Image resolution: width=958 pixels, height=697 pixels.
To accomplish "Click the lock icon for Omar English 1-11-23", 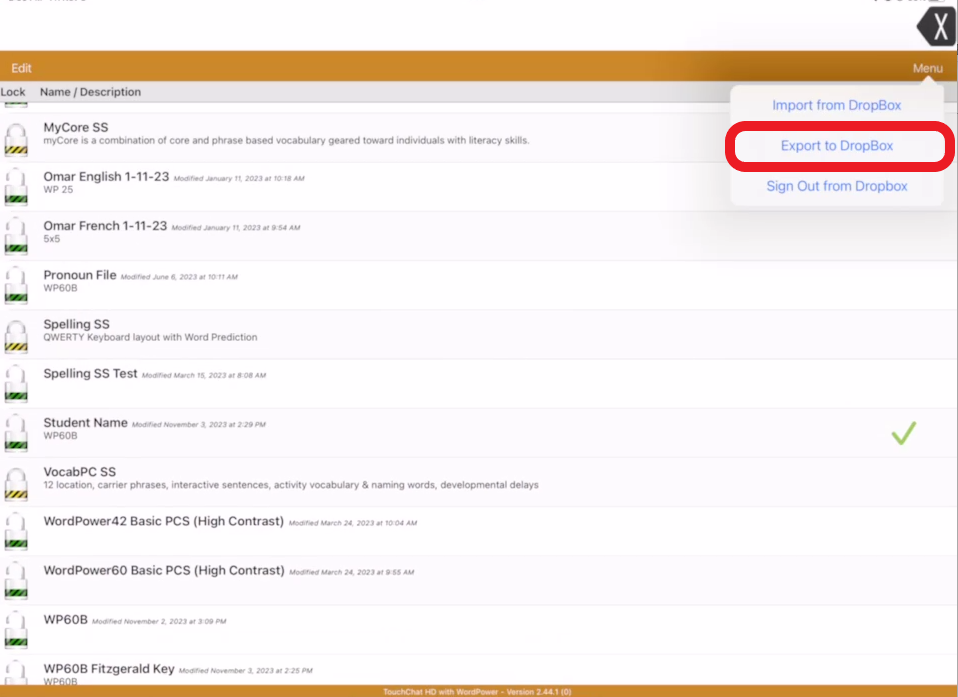I will [16, 188].
